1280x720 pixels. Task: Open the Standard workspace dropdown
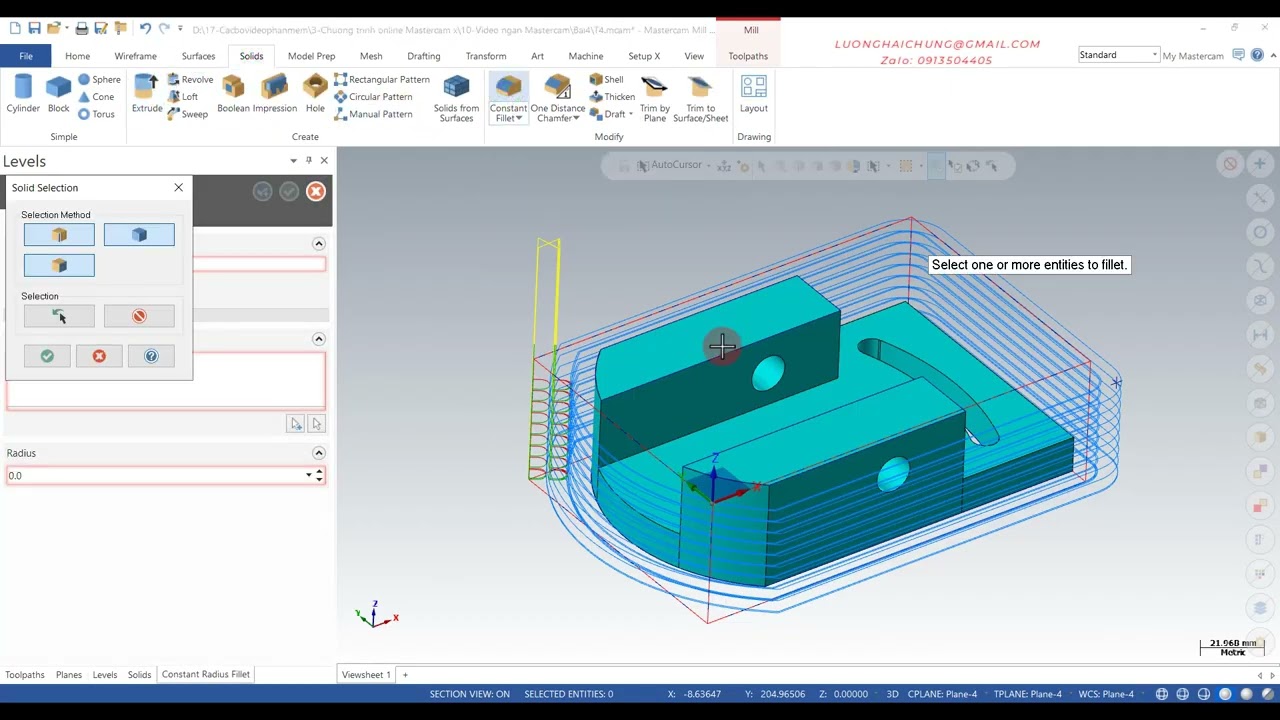(1155, 55)
